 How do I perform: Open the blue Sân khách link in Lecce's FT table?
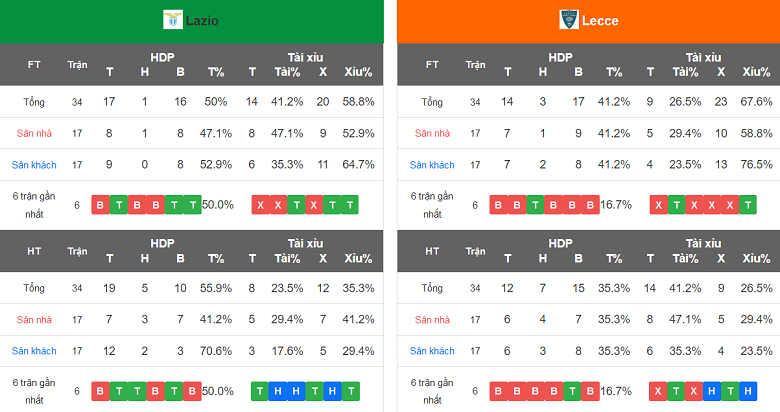pyautogui.click(x=432, y=165)
